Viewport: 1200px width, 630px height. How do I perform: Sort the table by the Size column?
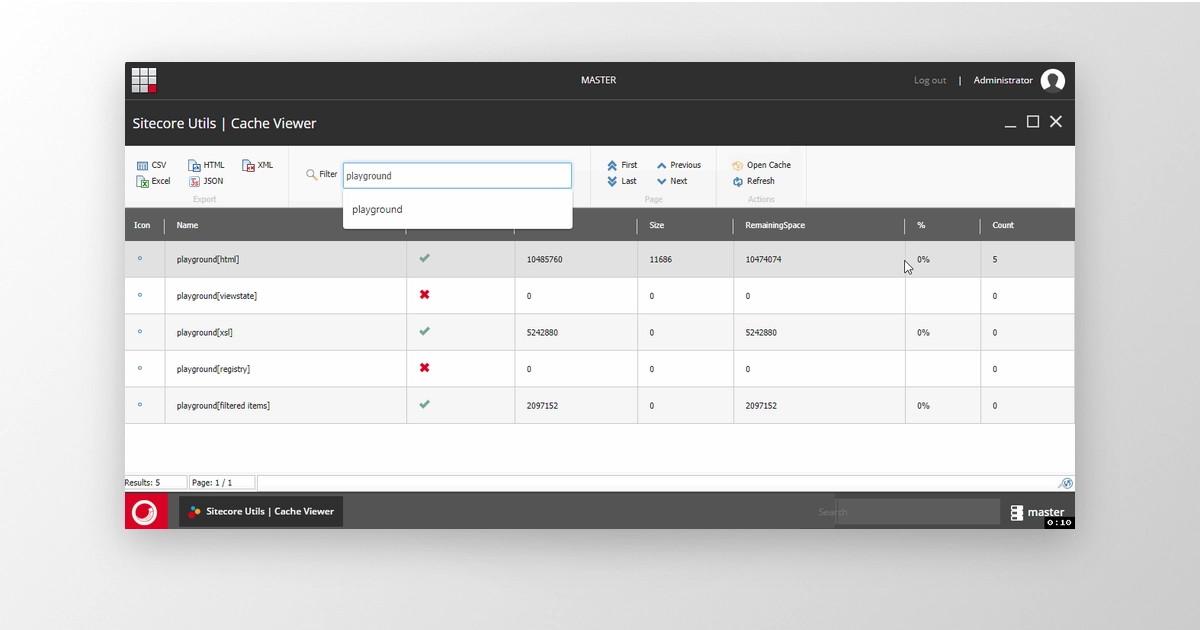pos(657,225)
